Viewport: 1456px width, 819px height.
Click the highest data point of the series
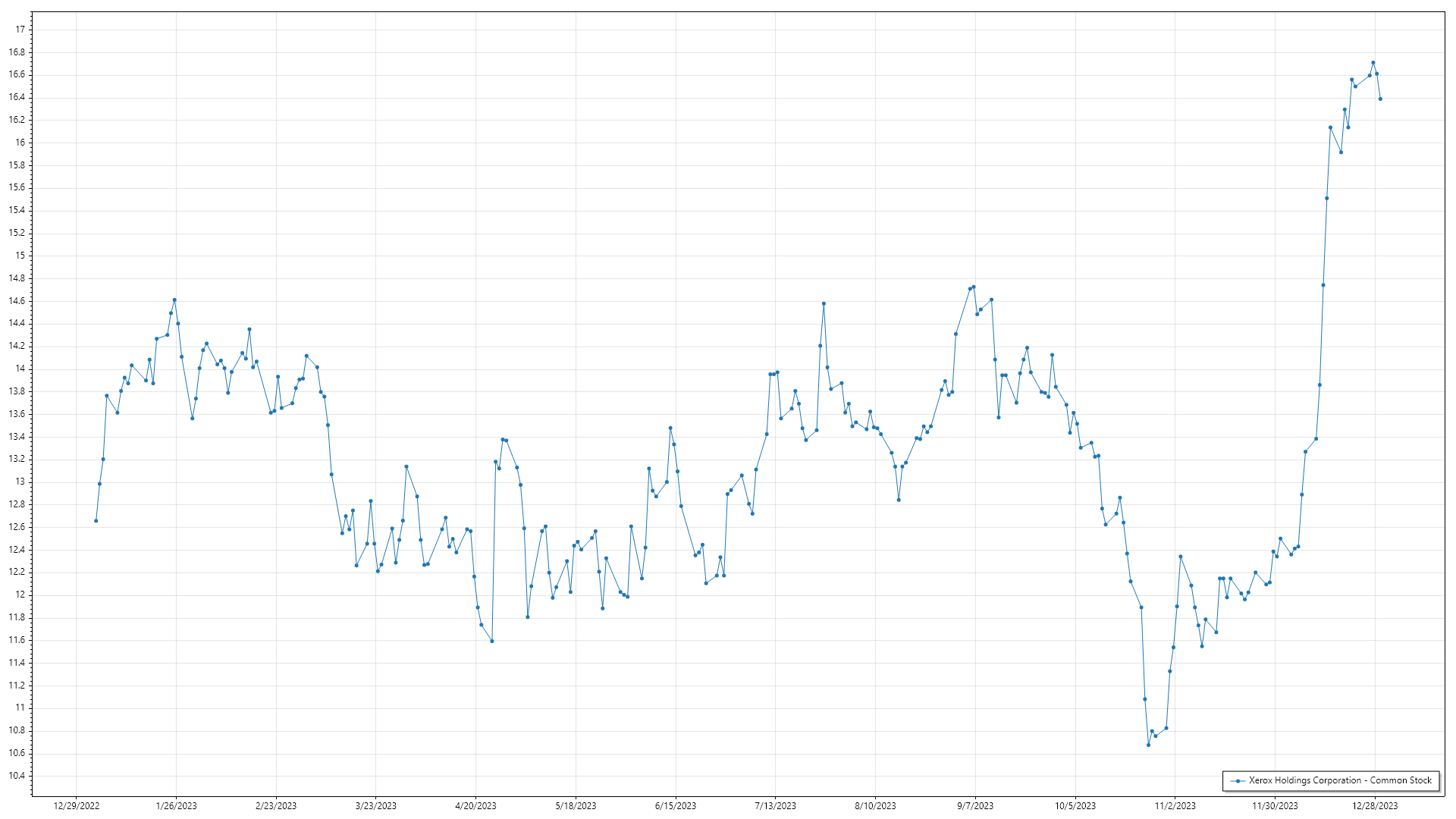point(1373,63)
